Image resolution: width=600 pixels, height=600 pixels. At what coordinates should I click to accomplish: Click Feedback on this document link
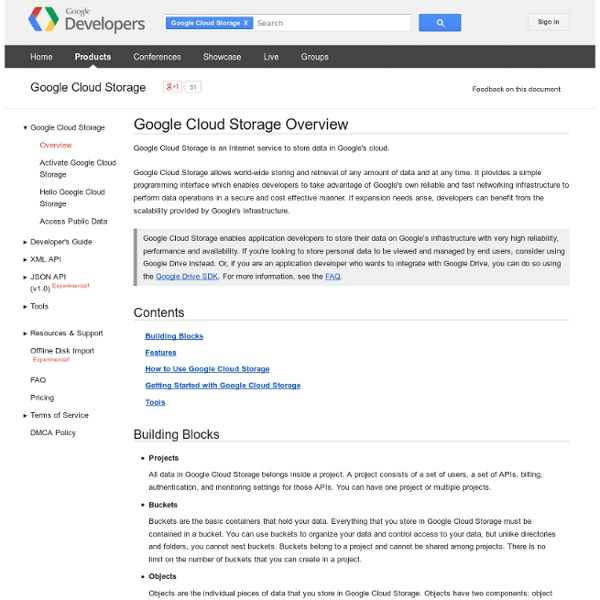[x=516, y=89]
